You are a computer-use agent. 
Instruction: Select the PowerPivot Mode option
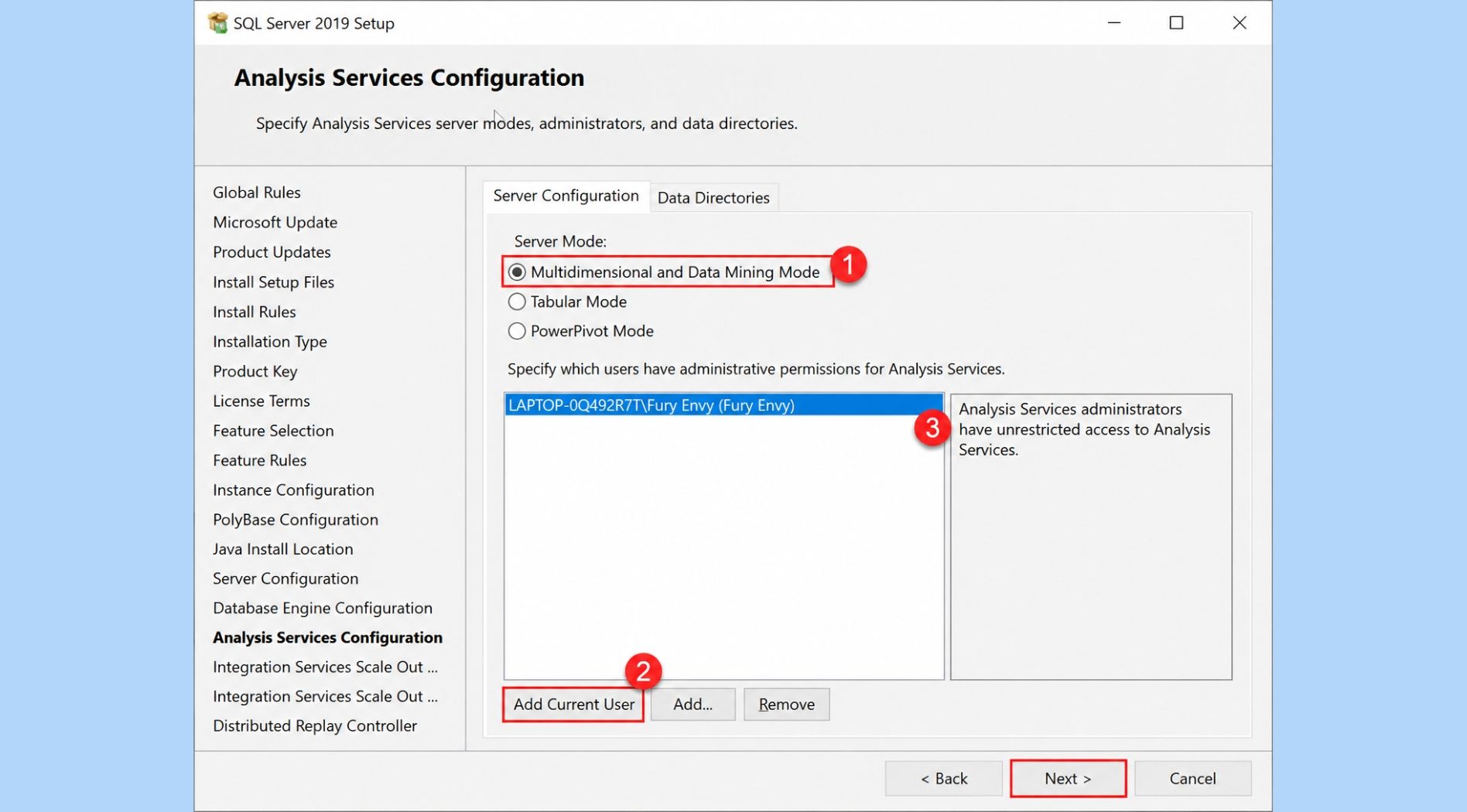click(580, 331)
